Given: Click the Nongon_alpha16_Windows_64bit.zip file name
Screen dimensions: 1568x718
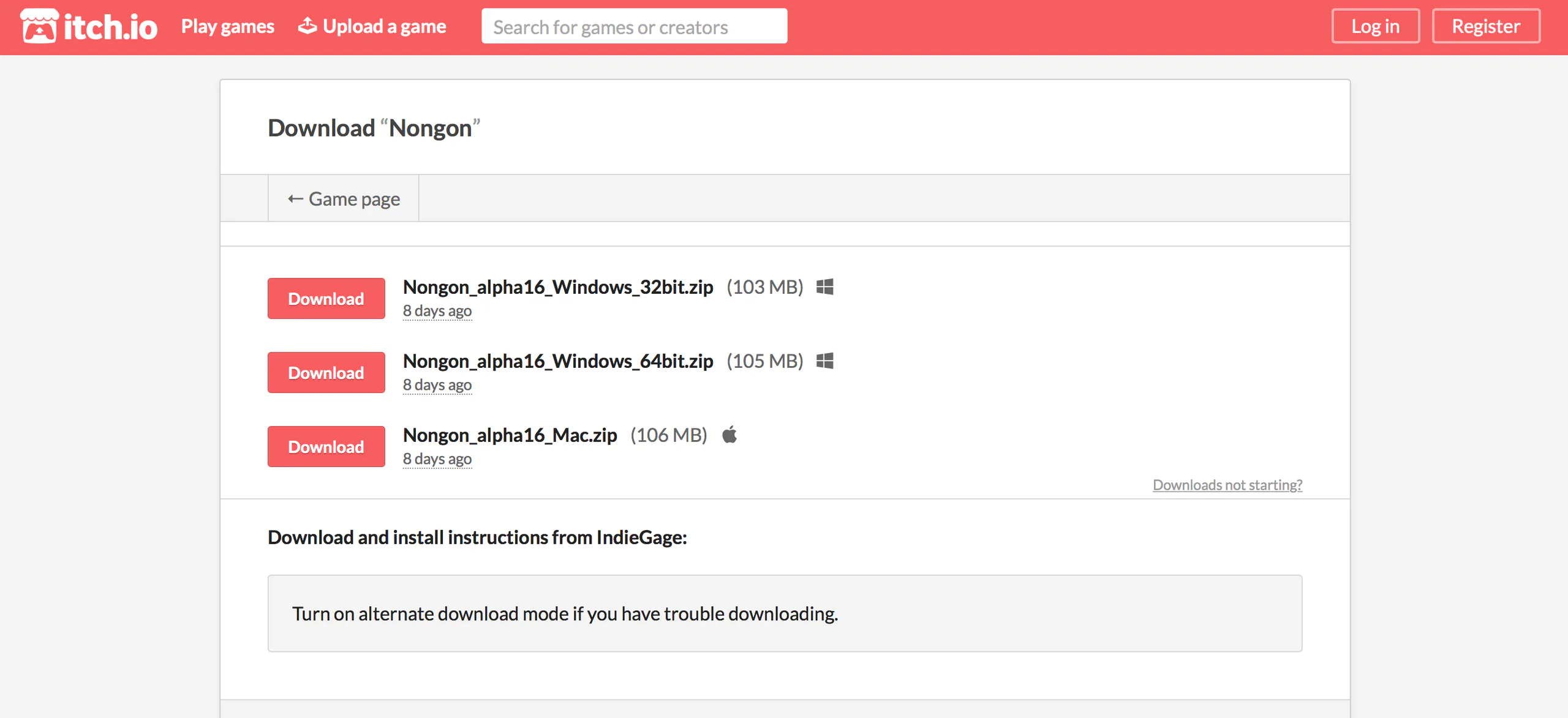Looking at the screenshot, I should click(558, 361).
